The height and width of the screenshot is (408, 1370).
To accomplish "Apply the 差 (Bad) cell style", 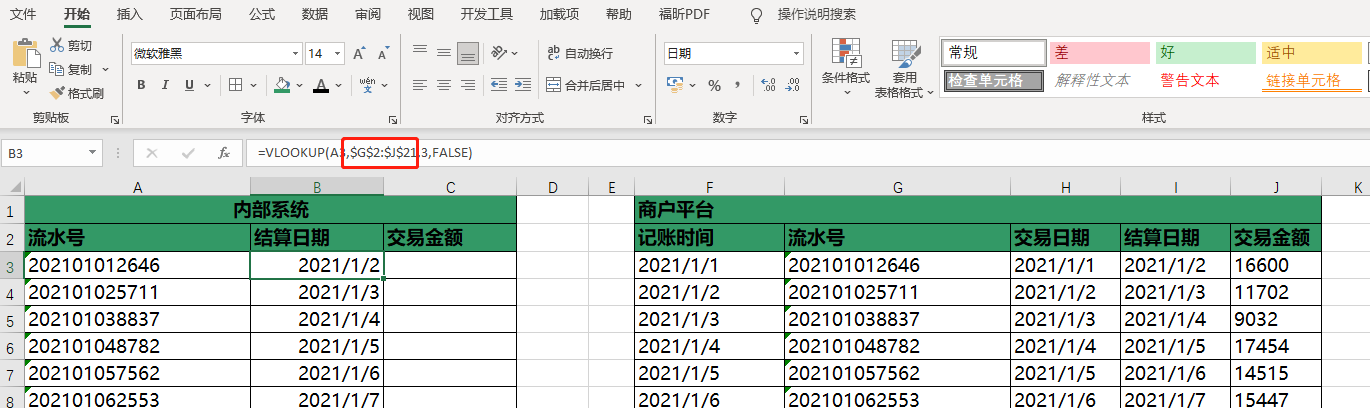I will (x=1099, y=52).
